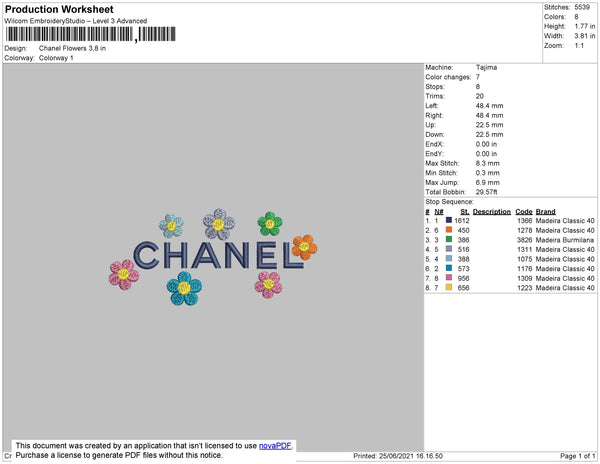
Task: Click the pink flower left of CHANEL
Action: tap(124, 274)
